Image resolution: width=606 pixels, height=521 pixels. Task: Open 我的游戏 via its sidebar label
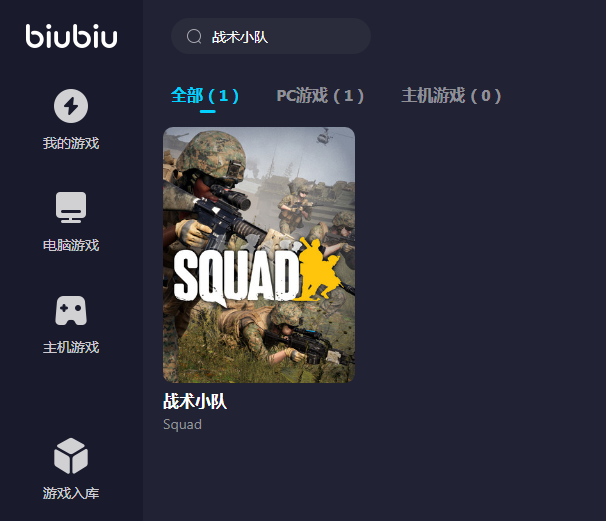pyautogui.click(x=71, y=143)
